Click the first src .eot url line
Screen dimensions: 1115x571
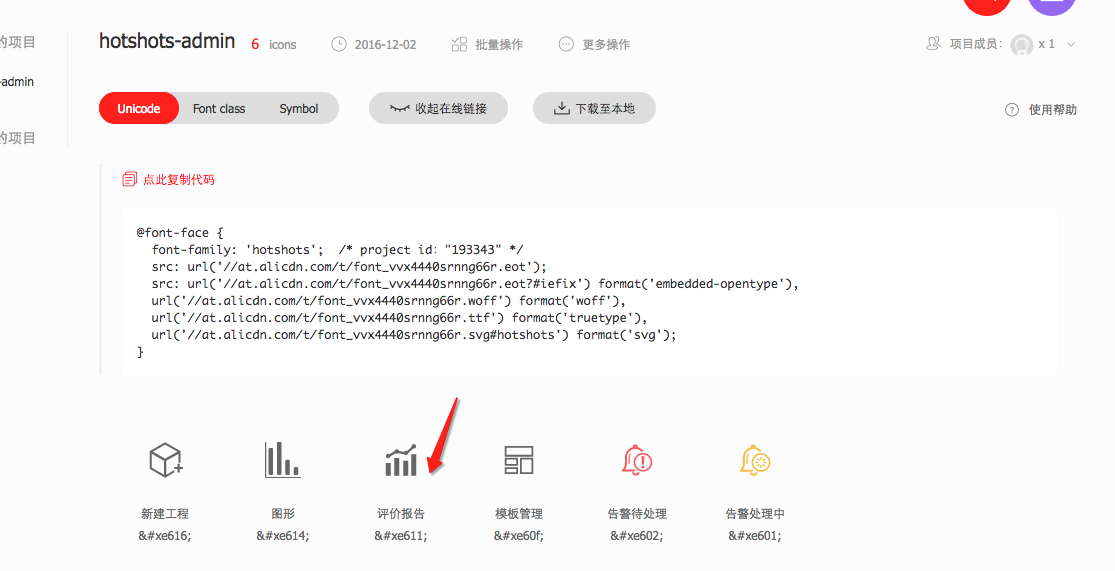tap(349, 267)
